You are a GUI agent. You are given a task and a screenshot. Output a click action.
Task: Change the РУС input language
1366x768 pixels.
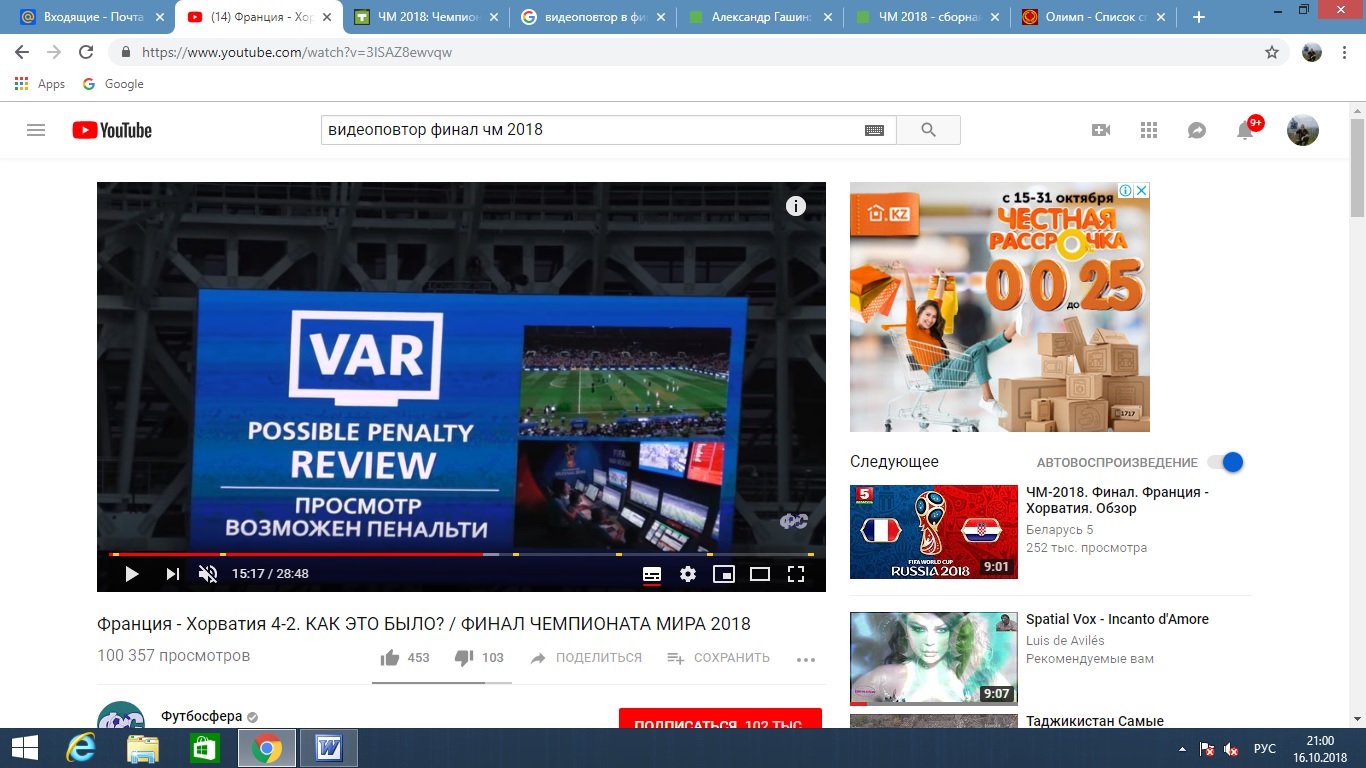(x=1265, y=749)
